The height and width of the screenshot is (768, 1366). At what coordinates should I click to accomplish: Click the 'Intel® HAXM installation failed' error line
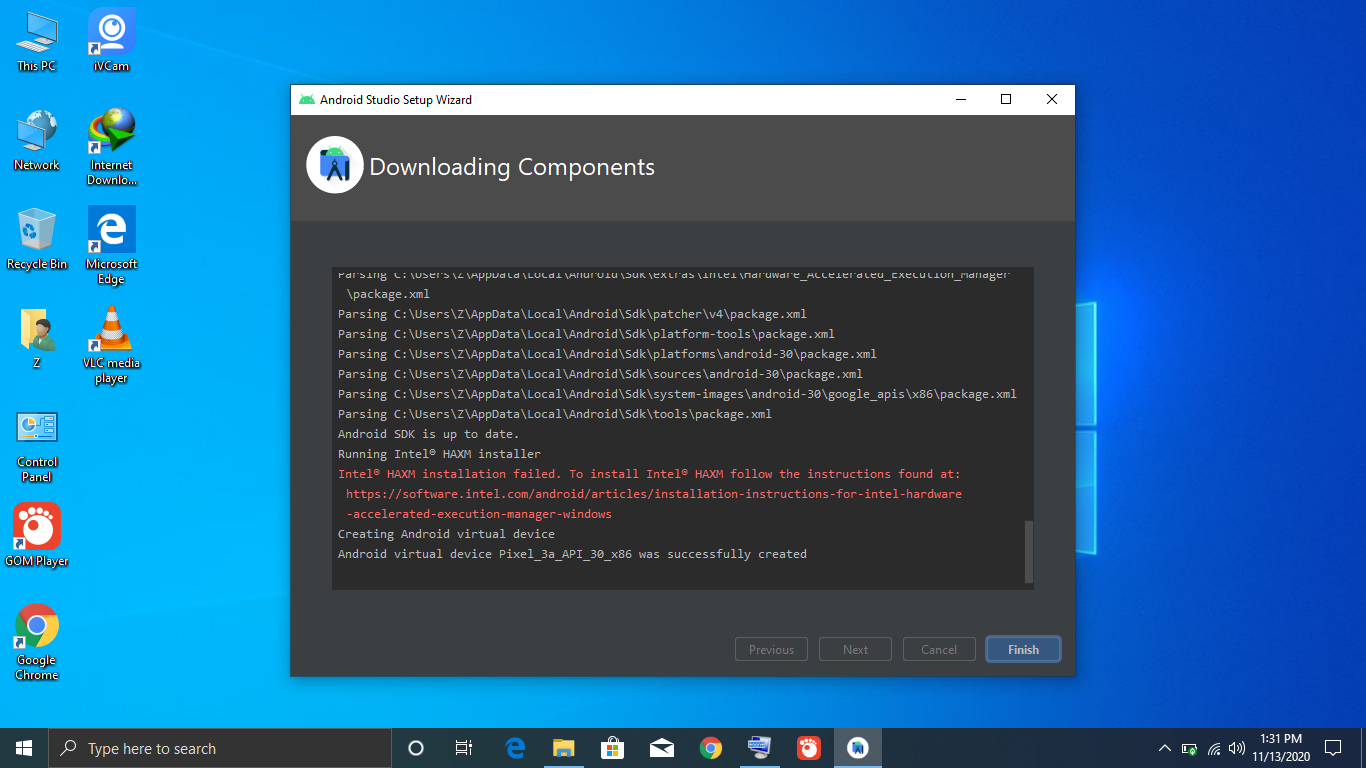point(649,474)
